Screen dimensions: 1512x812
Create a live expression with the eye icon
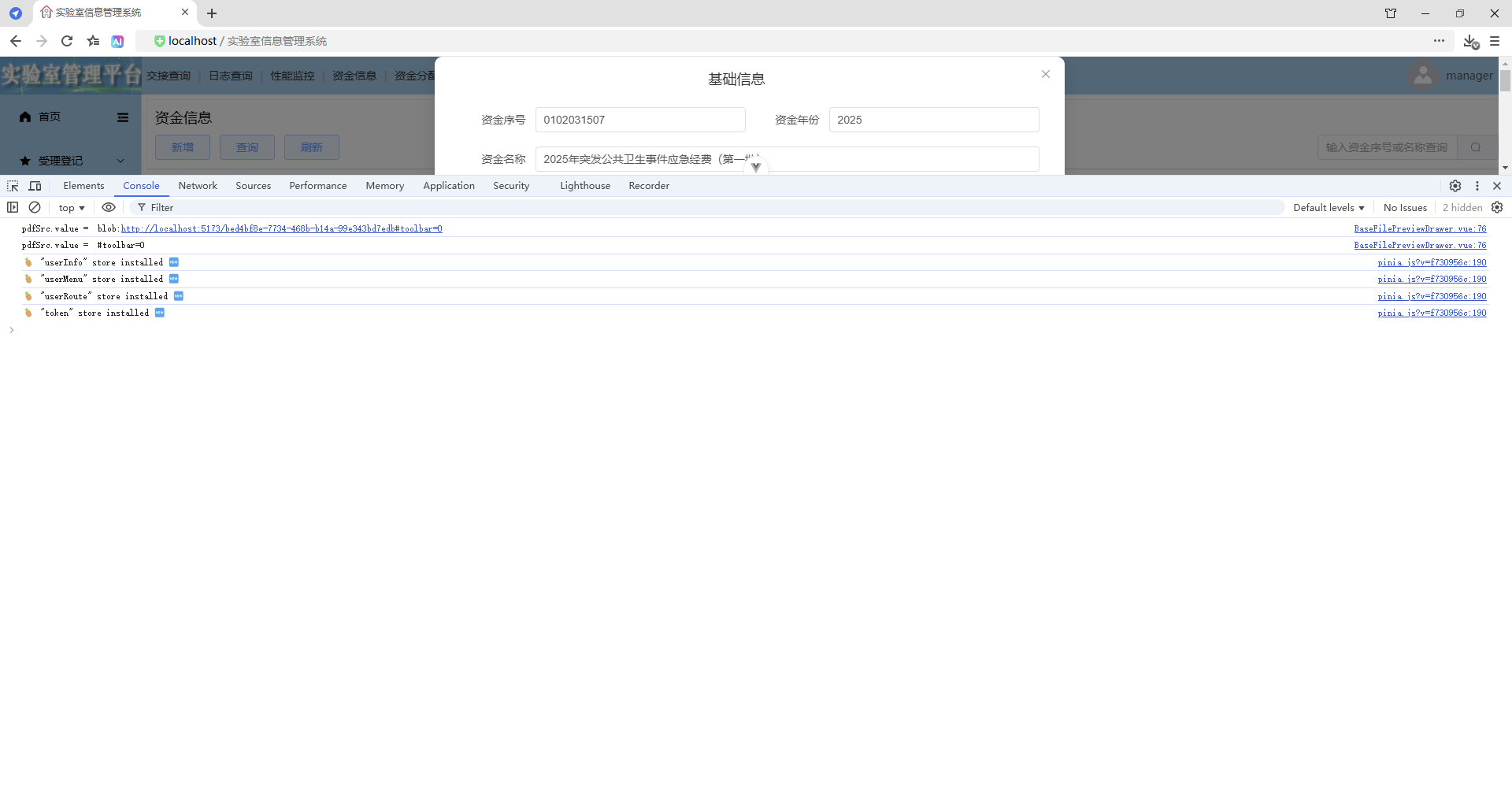pyautogui.click(x=109, y=207)
